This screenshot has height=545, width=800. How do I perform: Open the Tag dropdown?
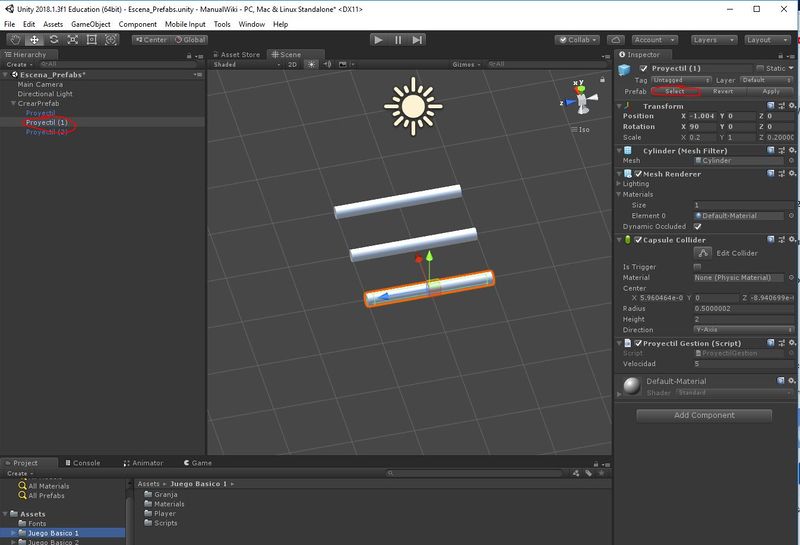tap(681, 80)
